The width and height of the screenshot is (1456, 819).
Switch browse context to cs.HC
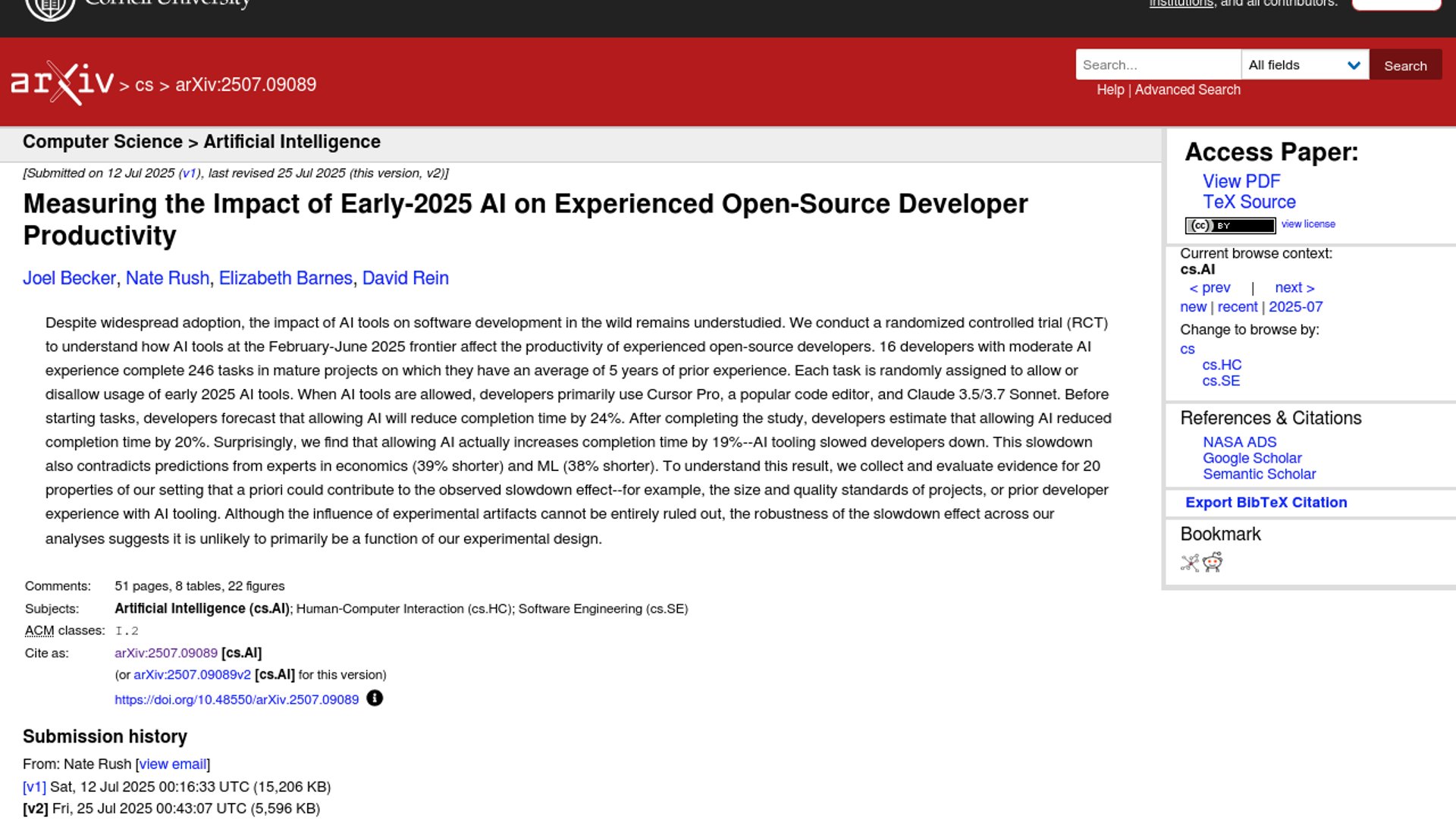point(1221,365)
